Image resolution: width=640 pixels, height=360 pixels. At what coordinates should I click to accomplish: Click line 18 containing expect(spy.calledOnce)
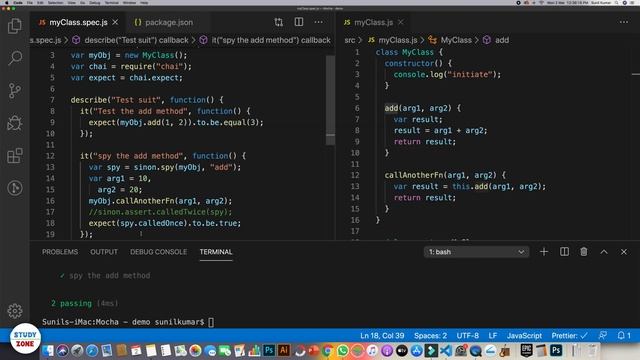click(164, 223)
